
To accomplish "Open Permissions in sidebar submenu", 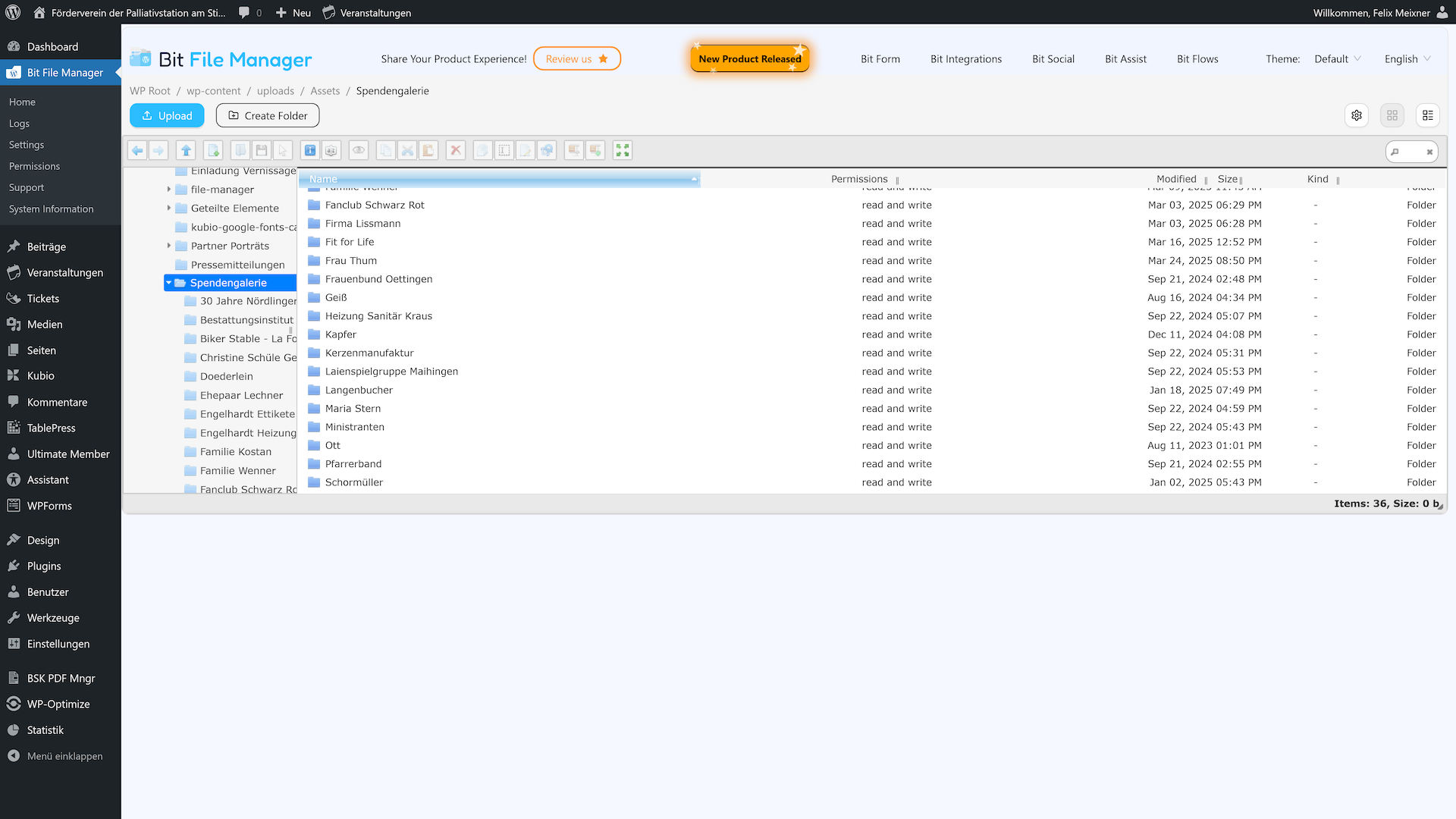I will point(34,166).
